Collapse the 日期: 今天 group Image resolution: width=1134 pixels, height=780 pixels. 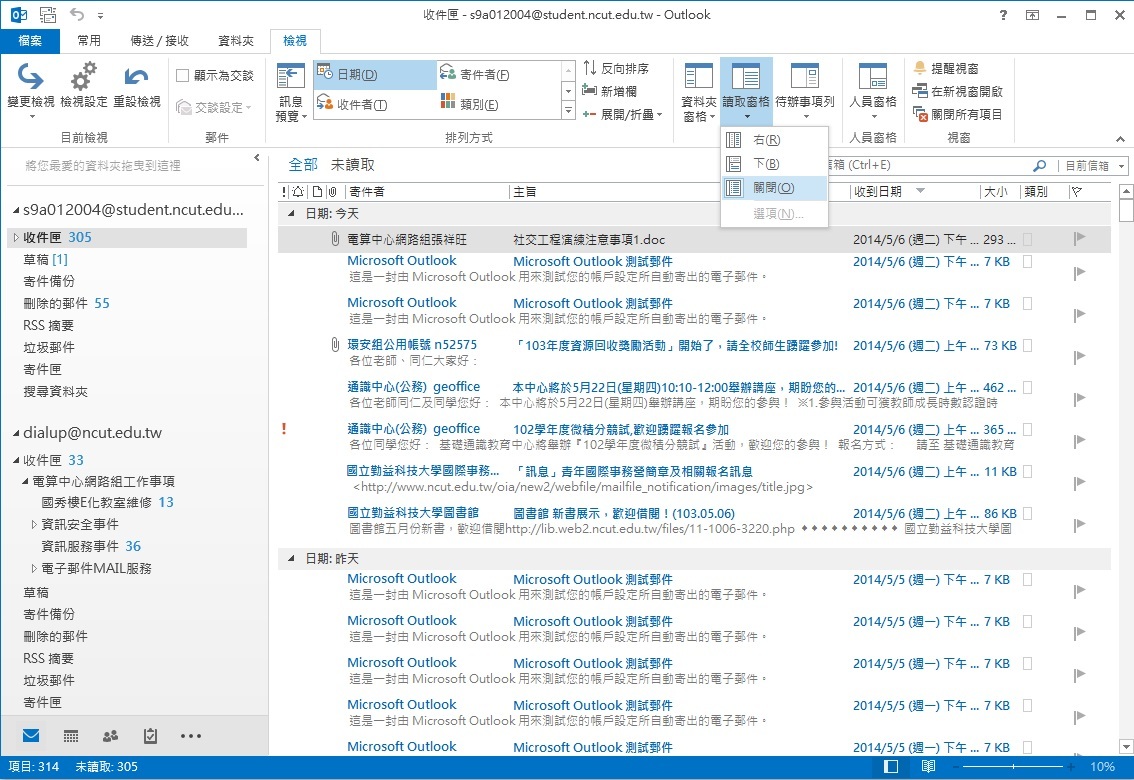pyautogui.click(x=291, y=213)
